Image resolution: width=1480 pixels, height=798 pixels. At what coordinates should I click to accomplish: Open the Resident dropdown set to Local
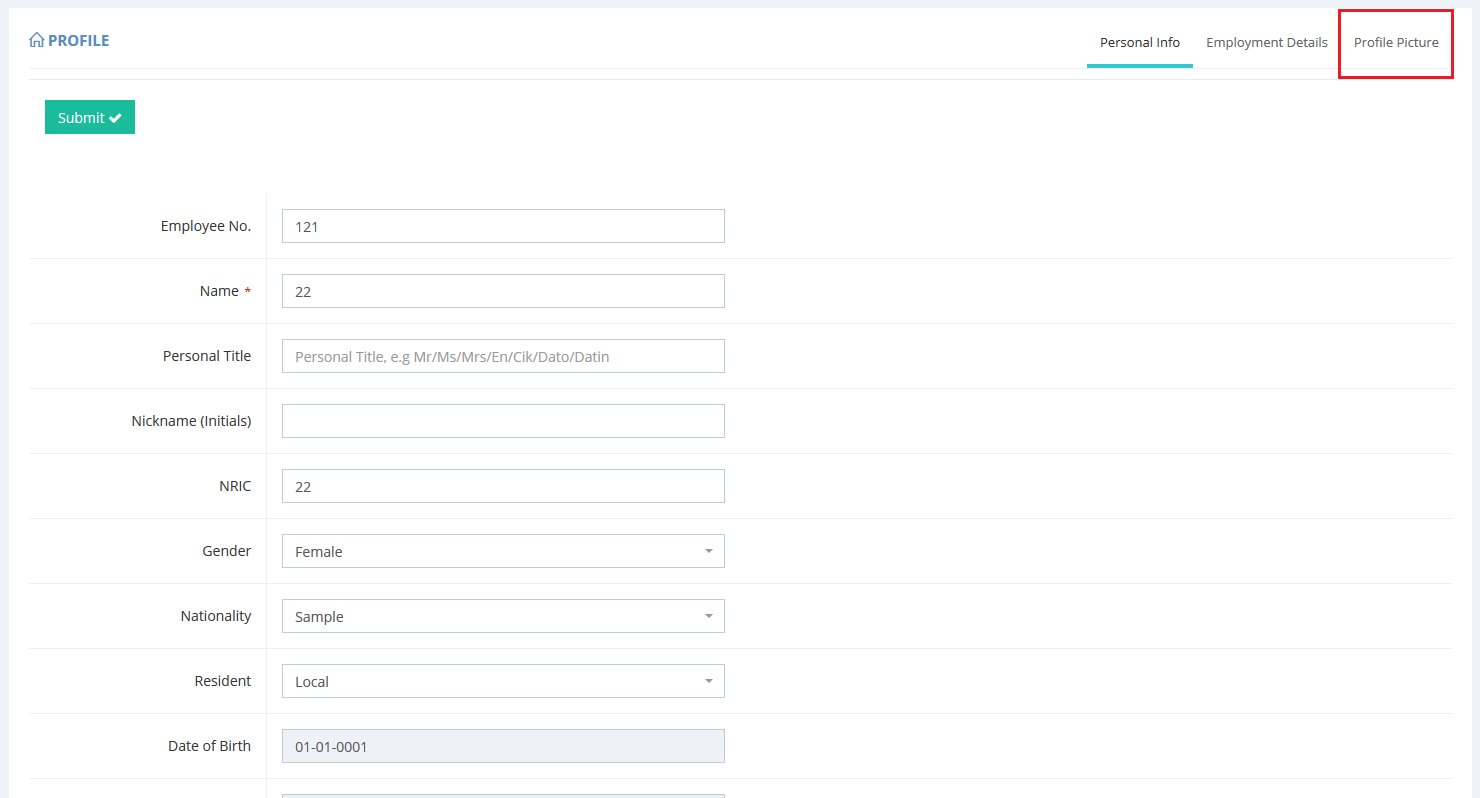click(x=502, y=681)
